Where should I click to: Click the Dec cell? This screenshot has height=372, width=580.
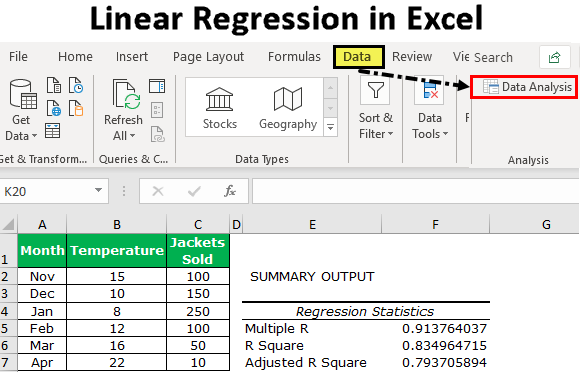click(42, 294)
